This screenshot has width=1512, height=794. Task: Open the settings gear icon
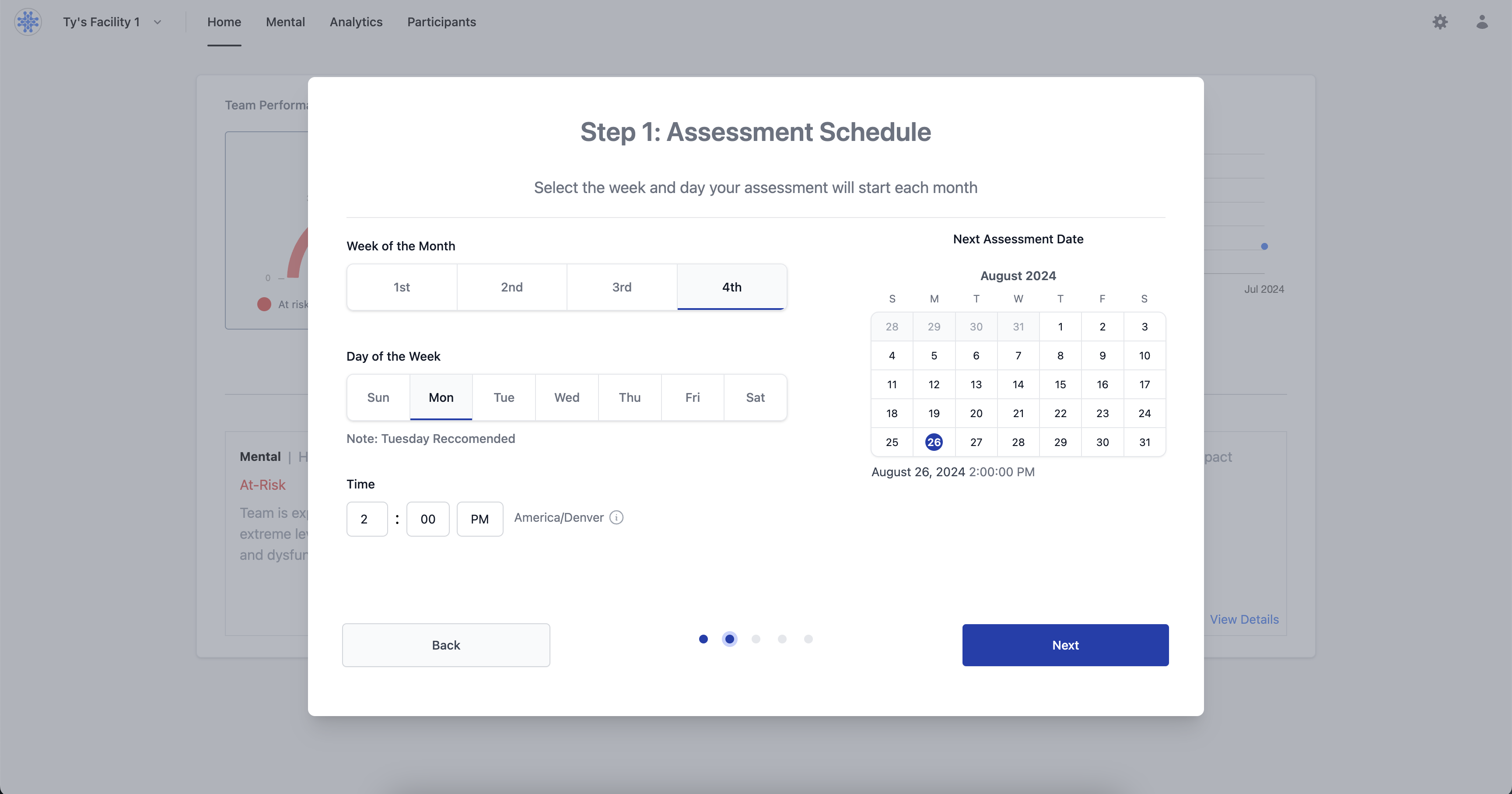(x=1440, y=22)
